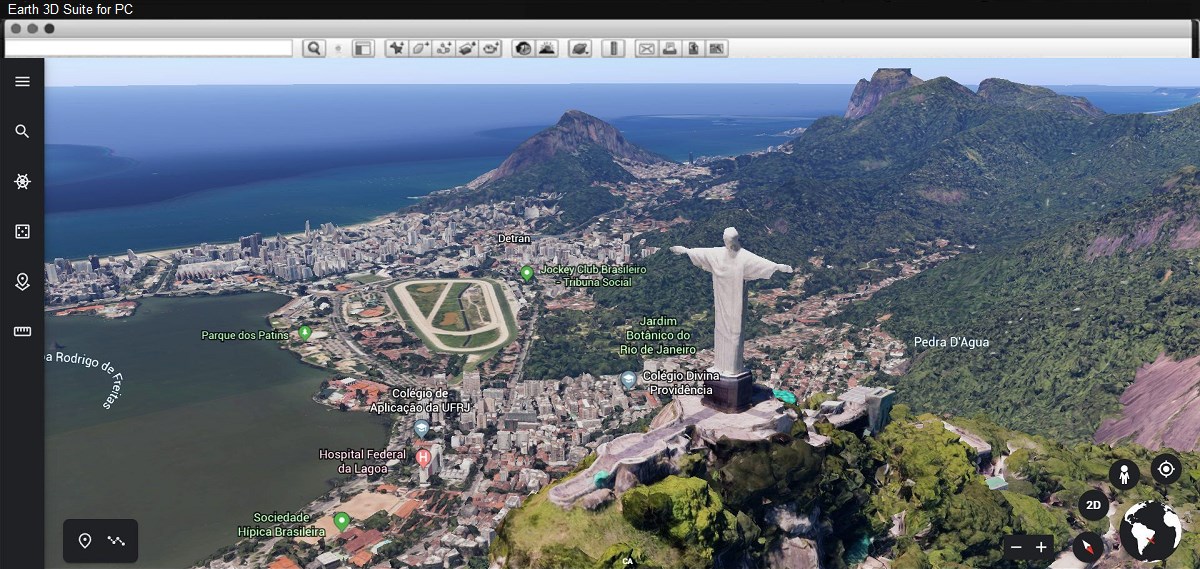The width and height of the screenshot is (1200, 569).
Task: Click the Add Polygon toolbar icon
Action: (x=420, y=48)
